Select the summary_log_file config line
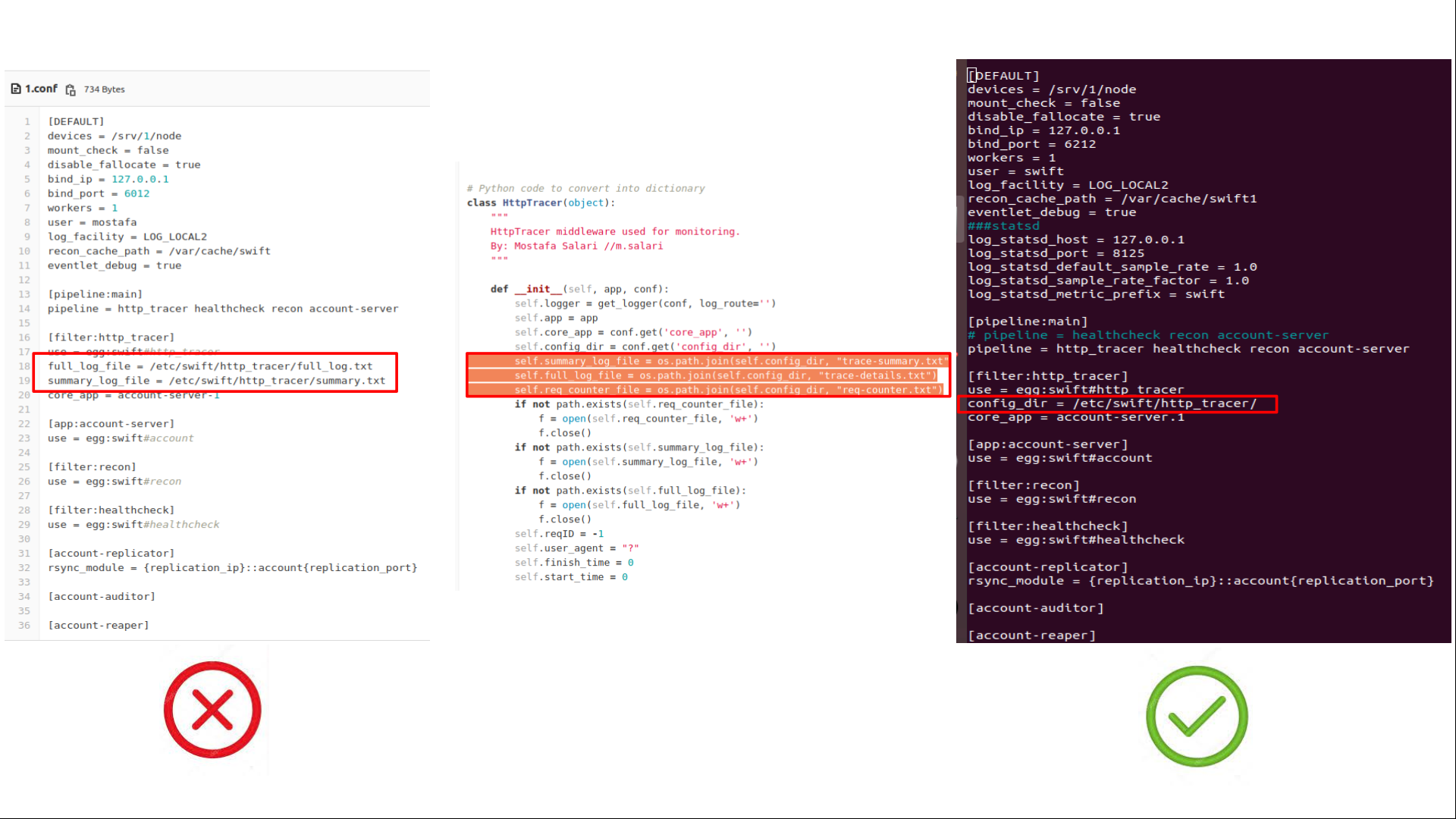1456x819 pixels. (x=216, y=381)
